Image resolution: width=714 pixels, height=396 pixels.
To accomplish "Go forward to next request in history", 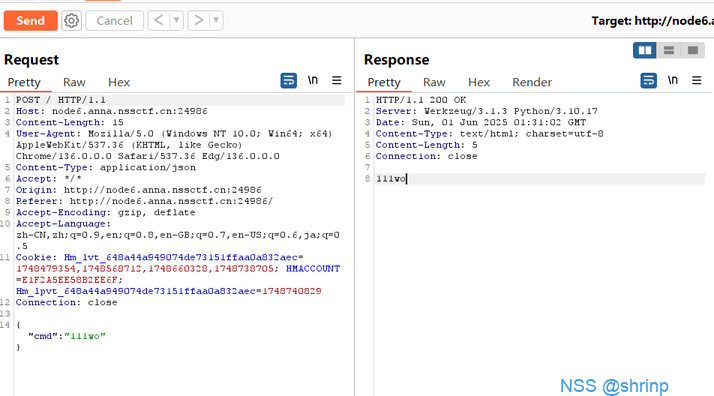I will click(199, 20).
